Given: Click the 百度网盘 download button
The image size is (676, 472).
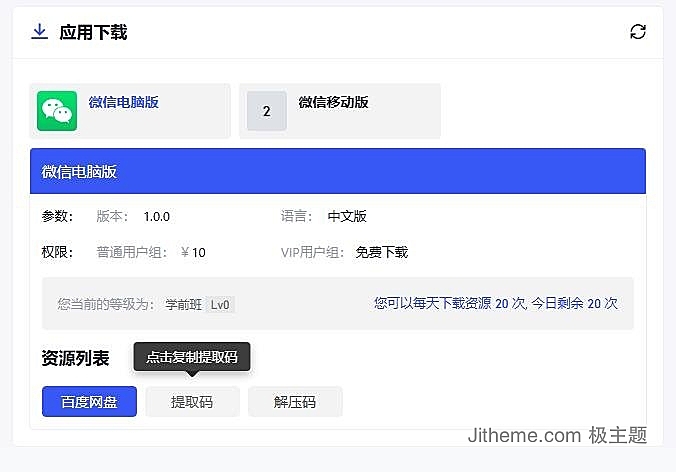Looking at the screenshot, I should point(89,402).
